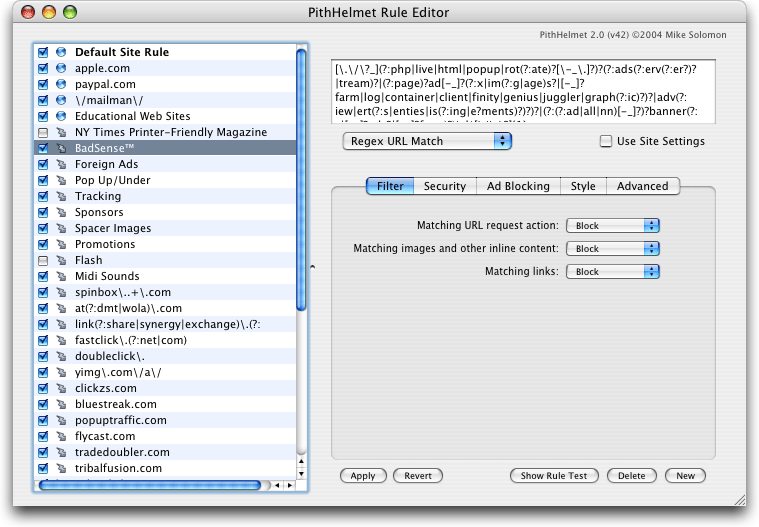Uncheck the Midi Sounds rule checkbox
The width and height of the screenshot is (759, 527).
point(43,276)
